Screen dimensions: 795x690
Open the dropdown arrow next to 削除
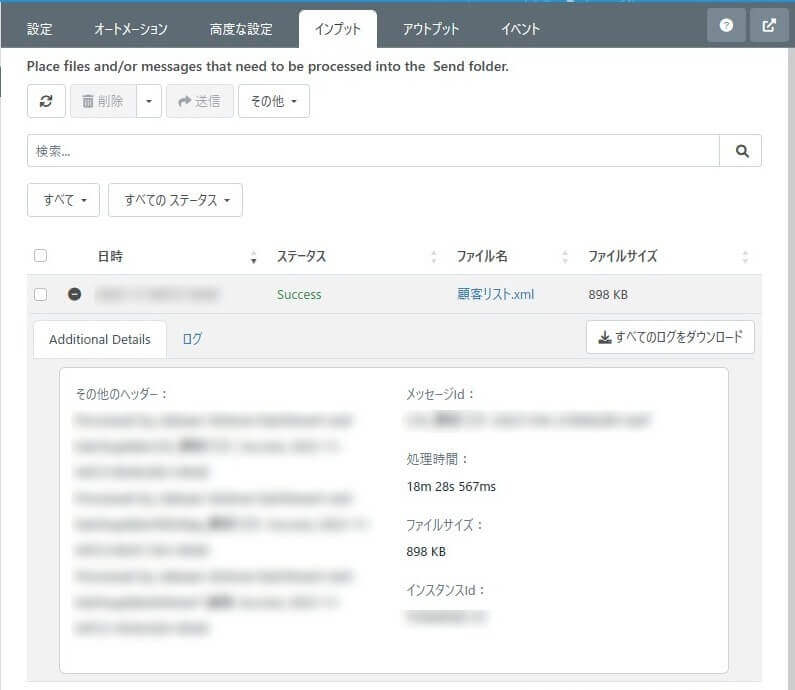(149, 101)
